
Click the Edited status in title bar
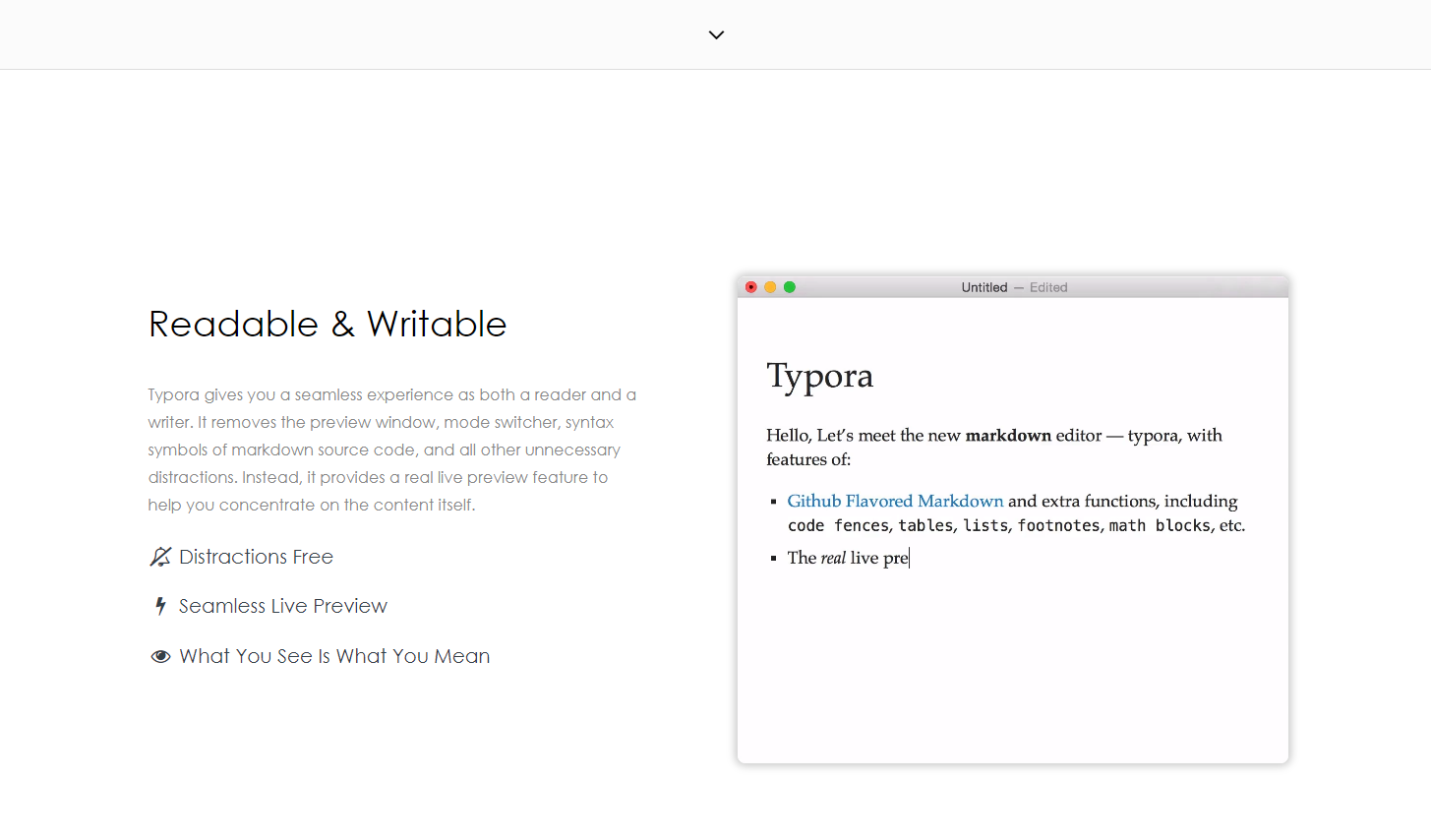point(1048,287)
